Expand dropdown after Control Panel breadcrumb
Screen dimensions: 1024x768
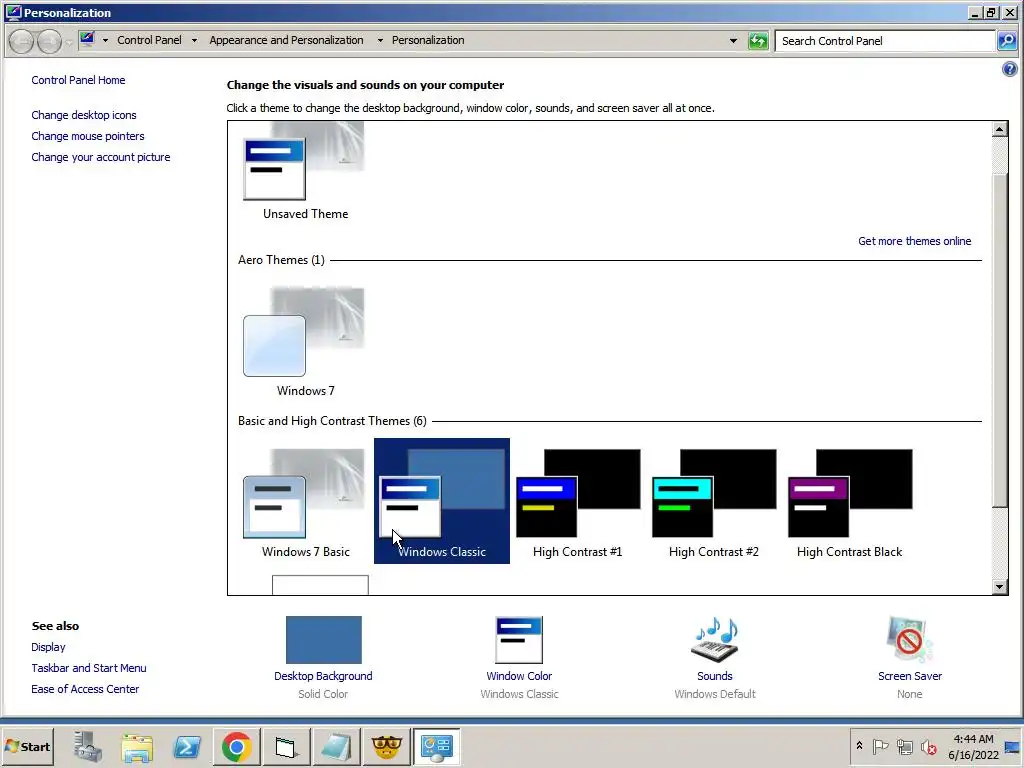click(x=194, y=40)
